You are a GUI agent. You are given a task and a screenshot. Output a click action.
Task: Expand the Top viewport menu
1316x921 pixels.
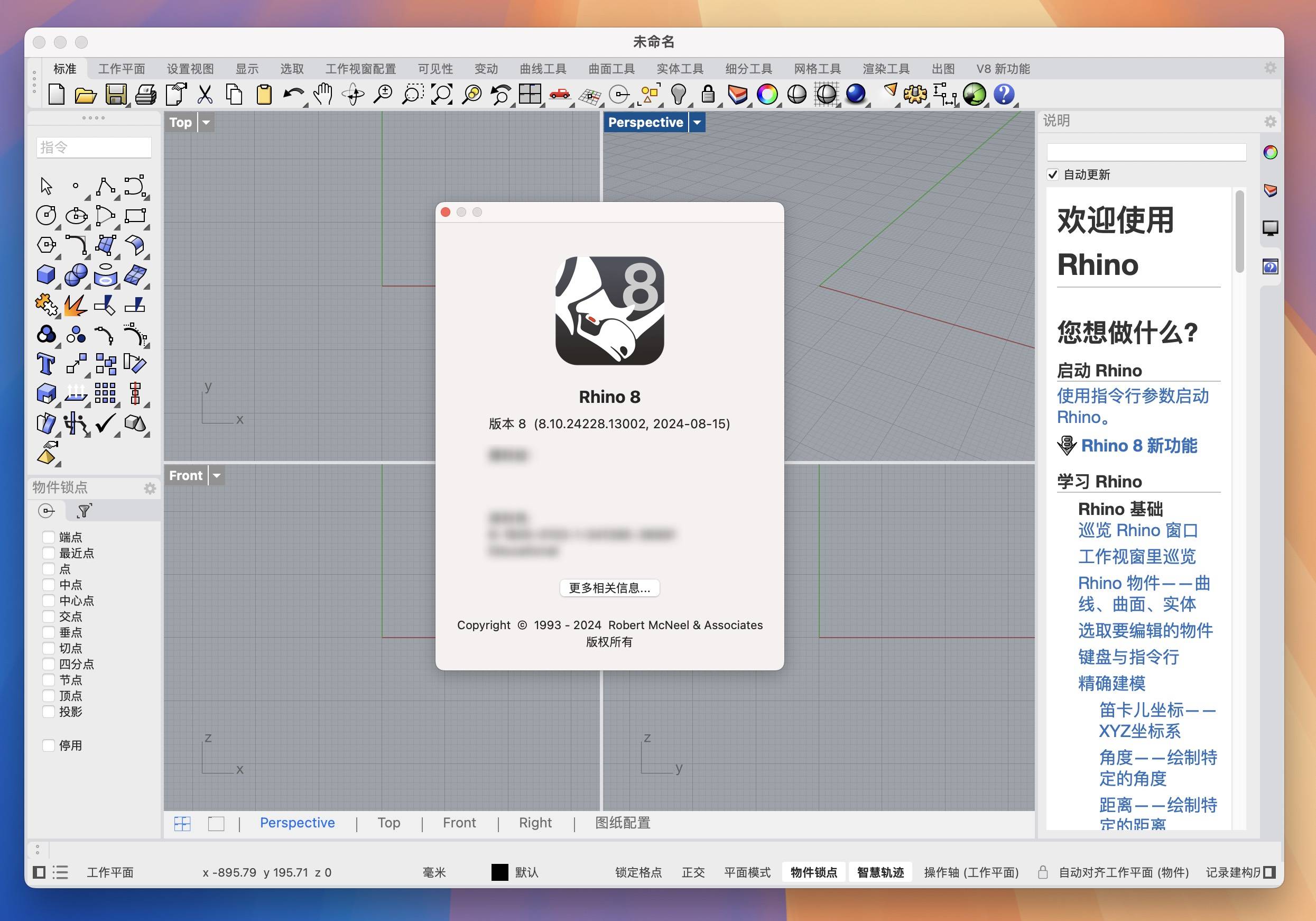(x=204, y=121)
